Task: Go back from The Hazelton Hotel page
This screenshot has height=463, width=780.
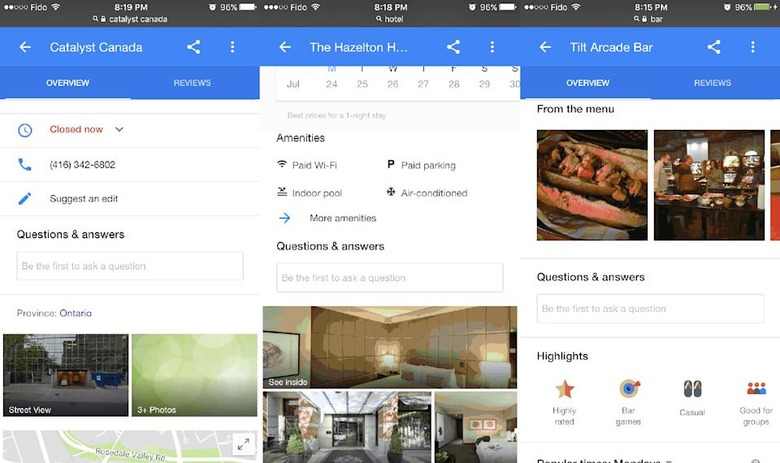Action: point(285,47)
